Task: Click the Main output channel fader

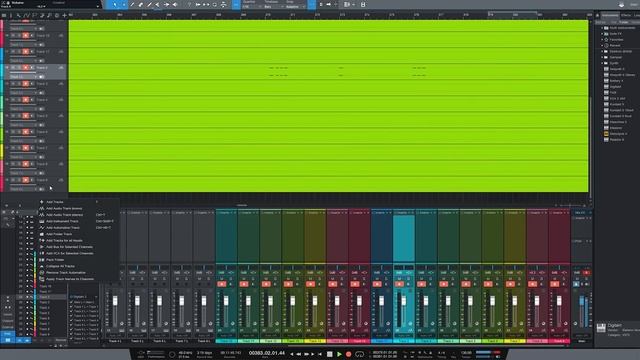Action: point(582,301)
